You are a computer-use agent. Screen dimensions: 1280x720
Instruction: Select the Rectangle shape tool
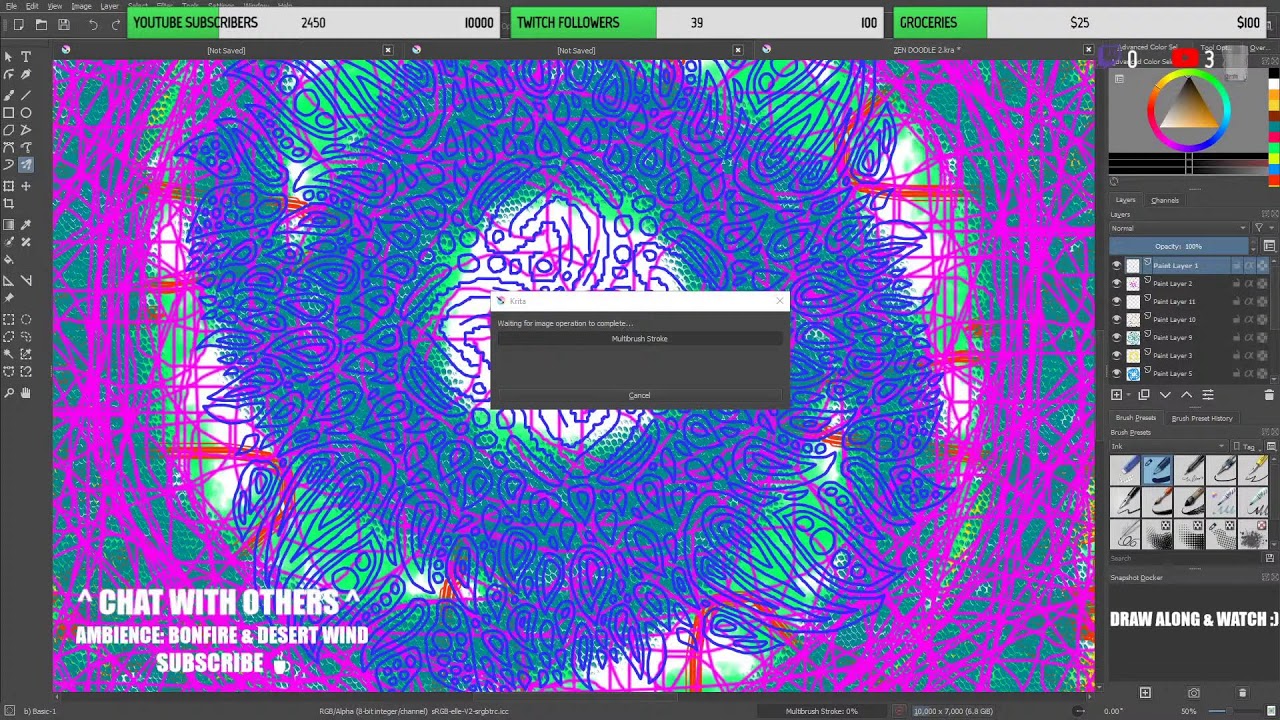(x=9, y=113)
